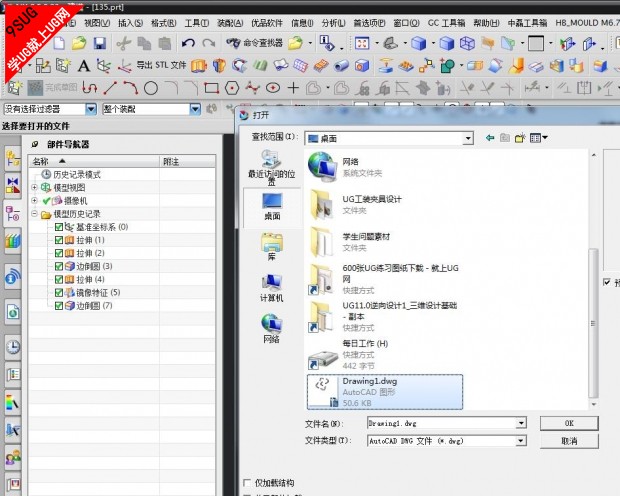Click the Extrude feature toolbar icon
This screenshot has height=496, width=620.
198,66
